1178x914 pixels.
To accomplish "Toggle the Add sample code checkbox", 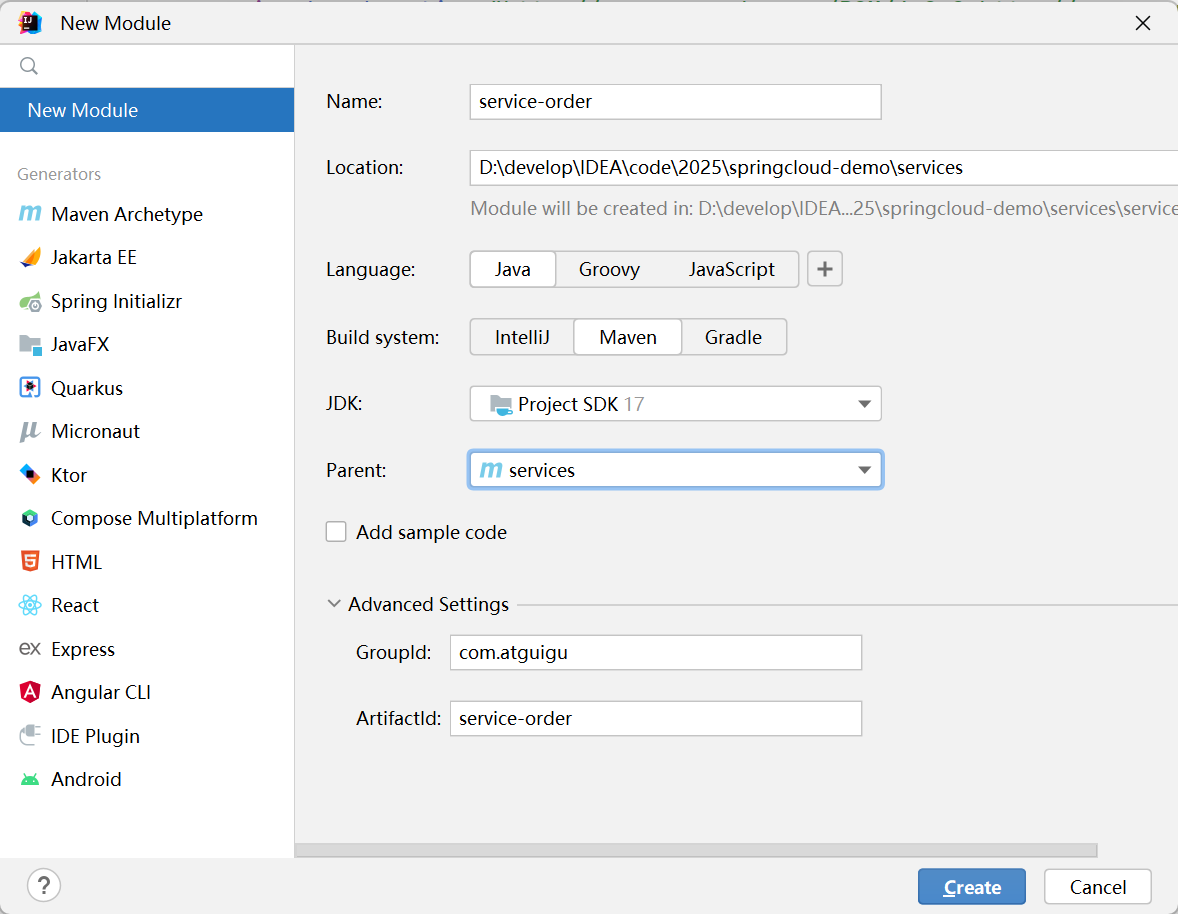I will click(336, 532).
